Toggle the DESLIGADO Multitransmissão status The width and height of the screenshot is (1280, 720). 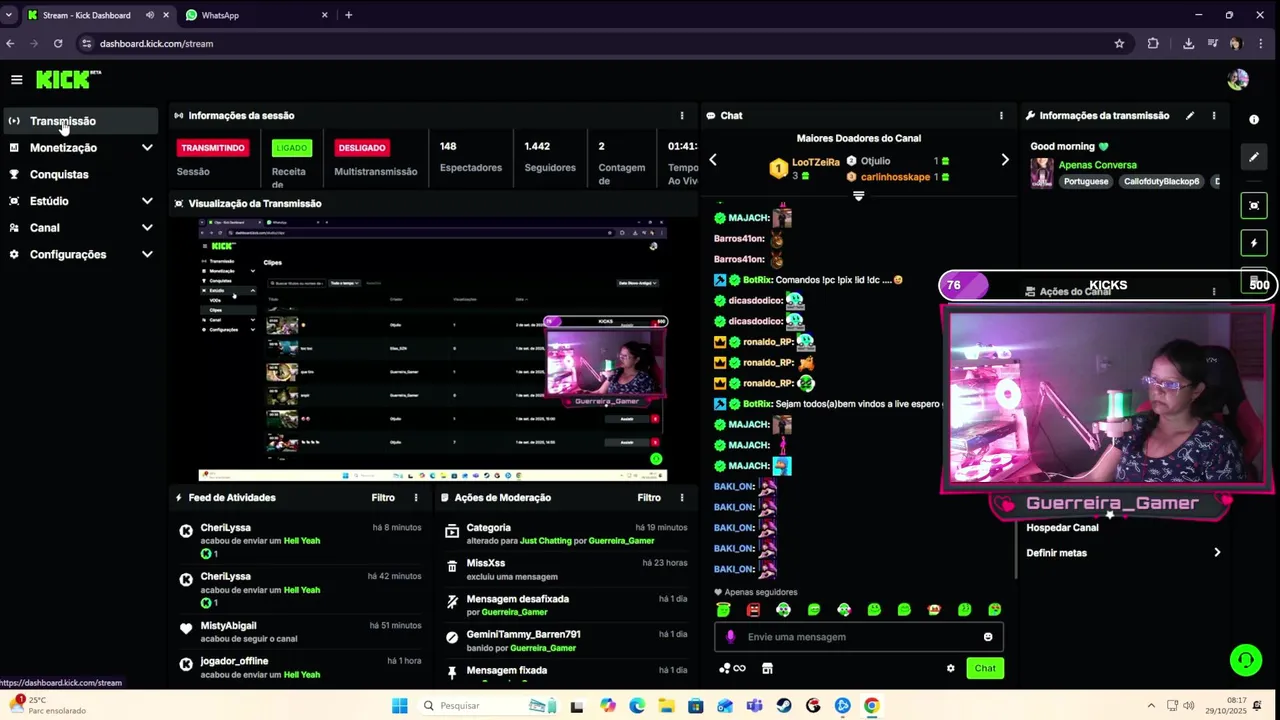click(x=362, y=148)
